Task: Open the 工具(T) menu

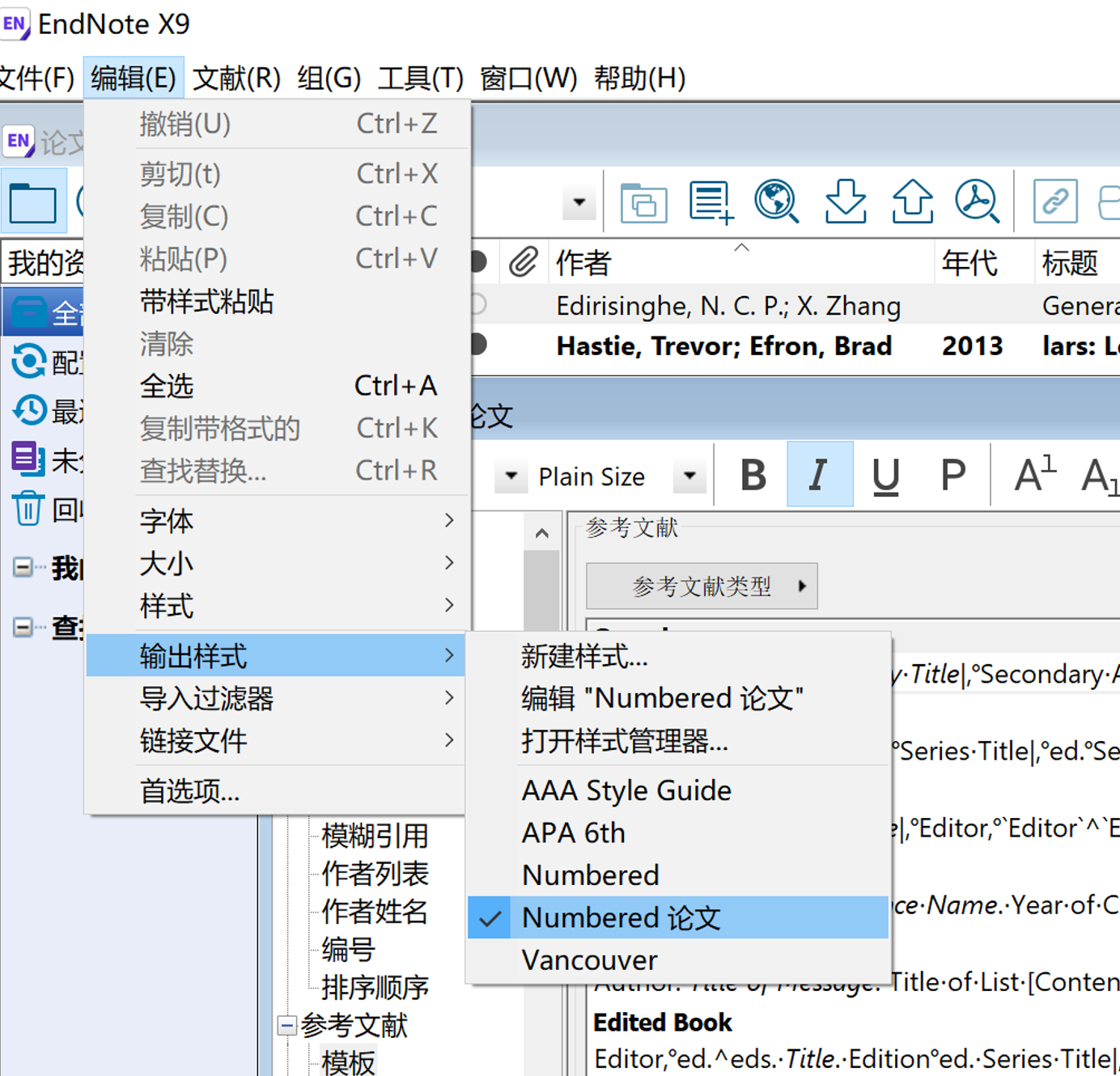Action: click(x=421, y=78)
